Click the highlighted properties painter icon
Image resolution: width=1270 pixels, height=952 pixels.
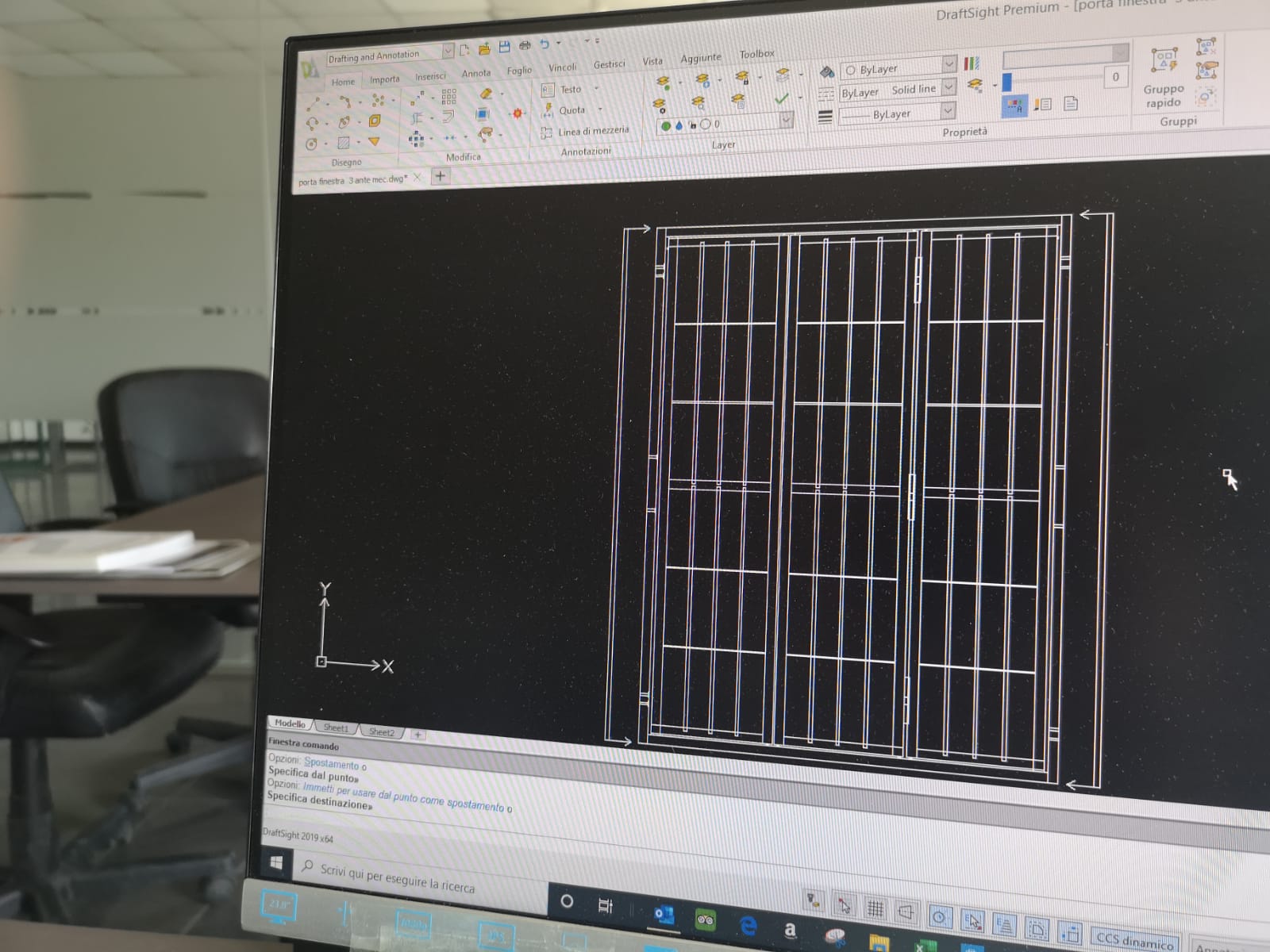[x=1014, y=105]
